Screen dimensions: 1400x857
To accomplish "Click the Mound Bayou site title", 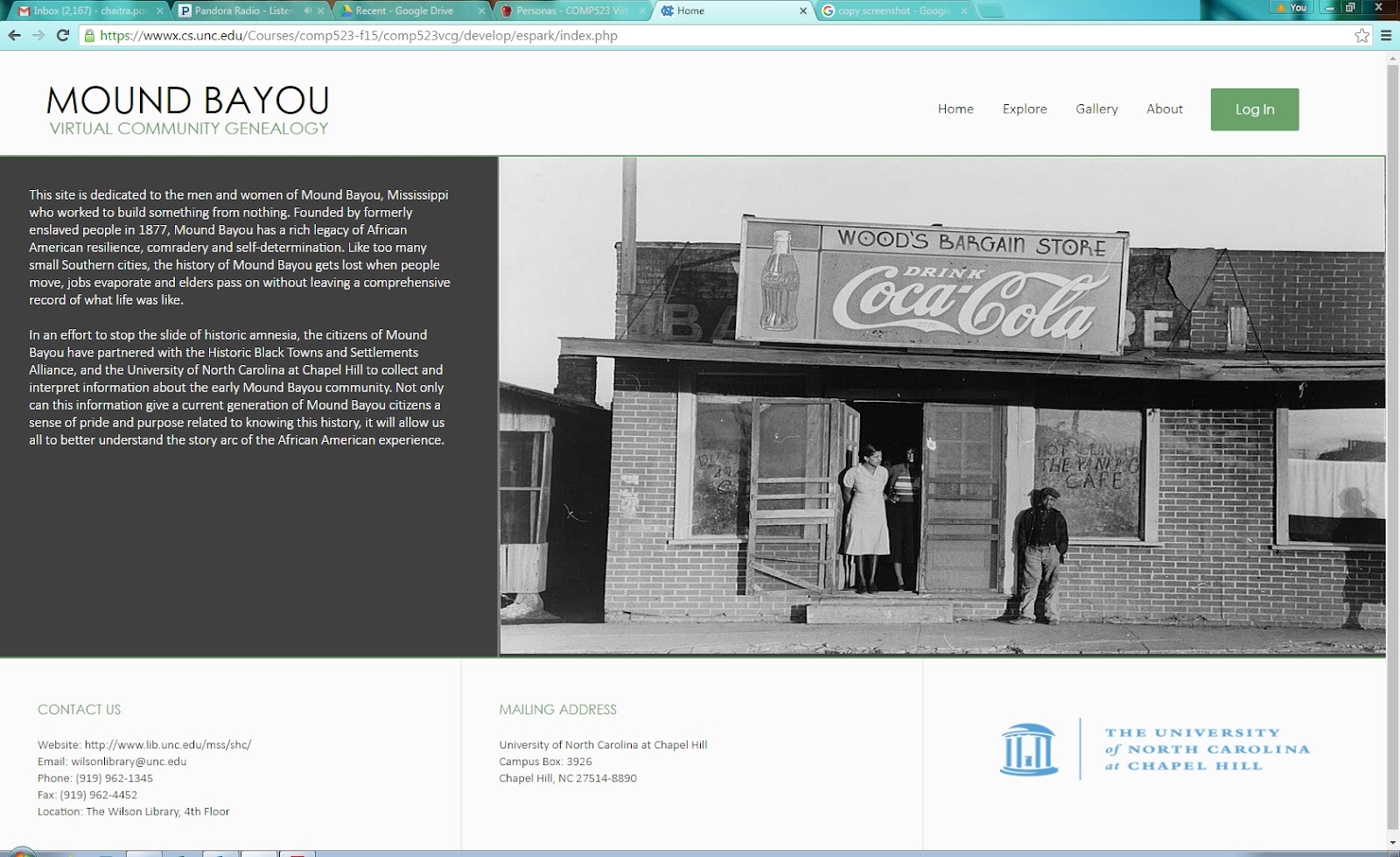I will 188,101.
